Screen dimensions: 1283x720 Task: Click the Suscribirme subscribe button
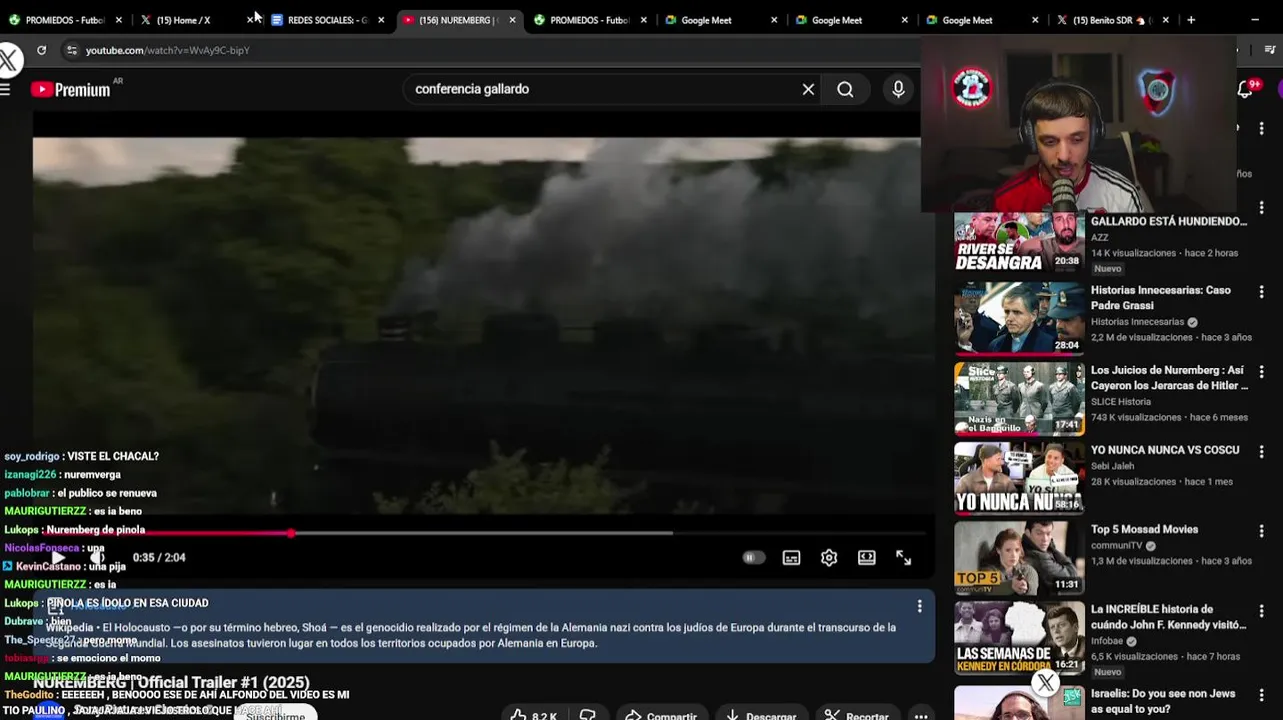point(275,714)
